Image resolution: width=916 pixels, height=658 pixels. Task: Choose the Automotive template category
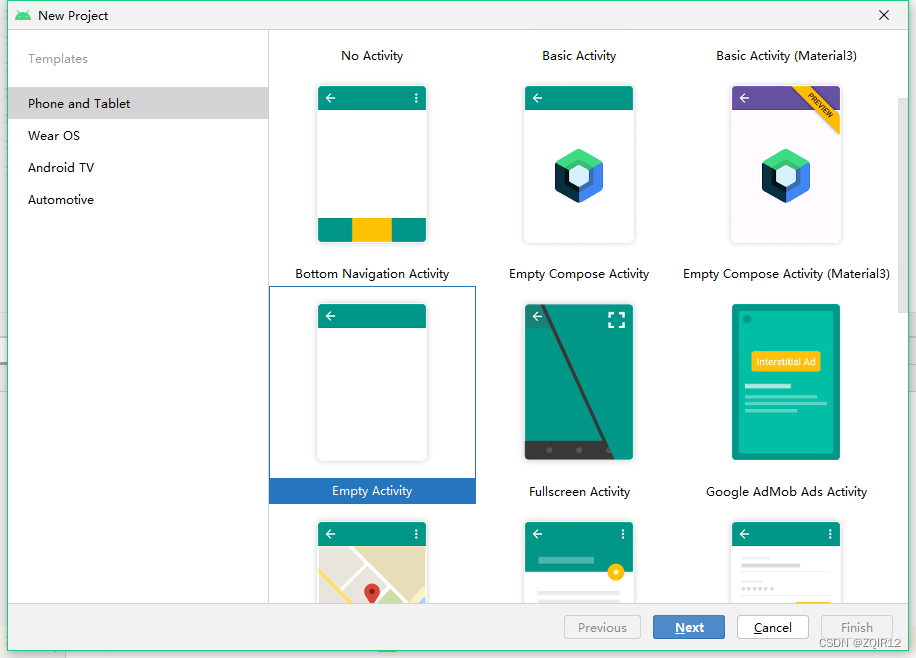[61, 200]
